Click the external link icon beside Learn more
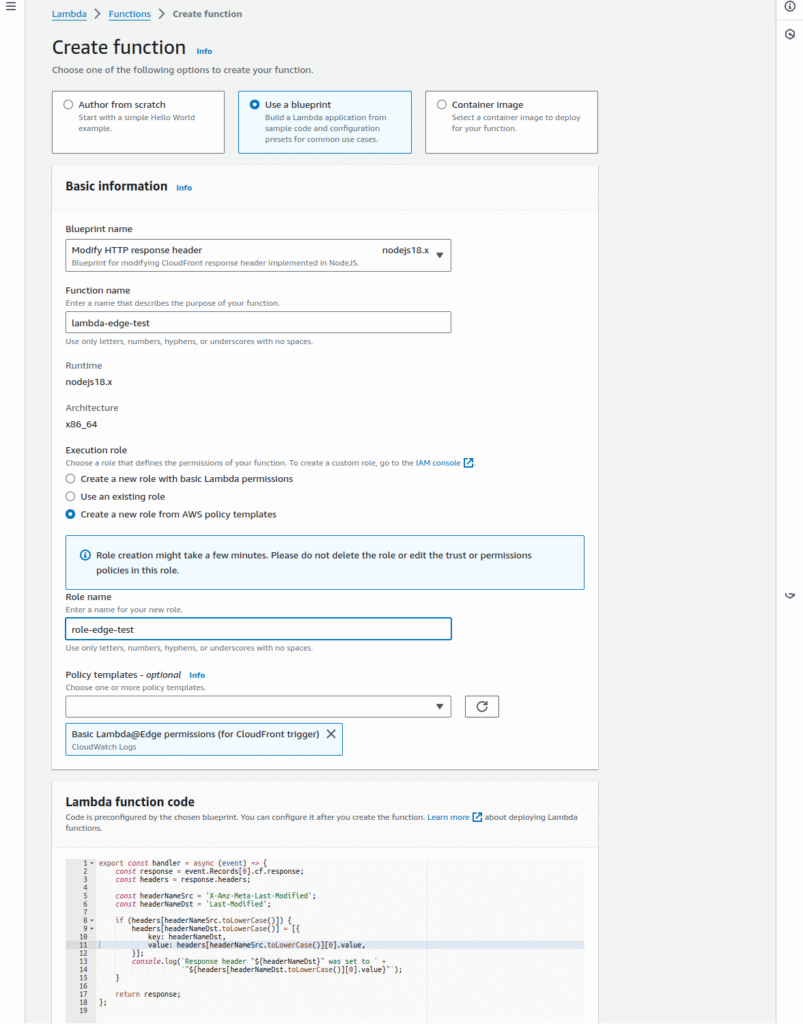803x1024 pixels. [477, 817]
